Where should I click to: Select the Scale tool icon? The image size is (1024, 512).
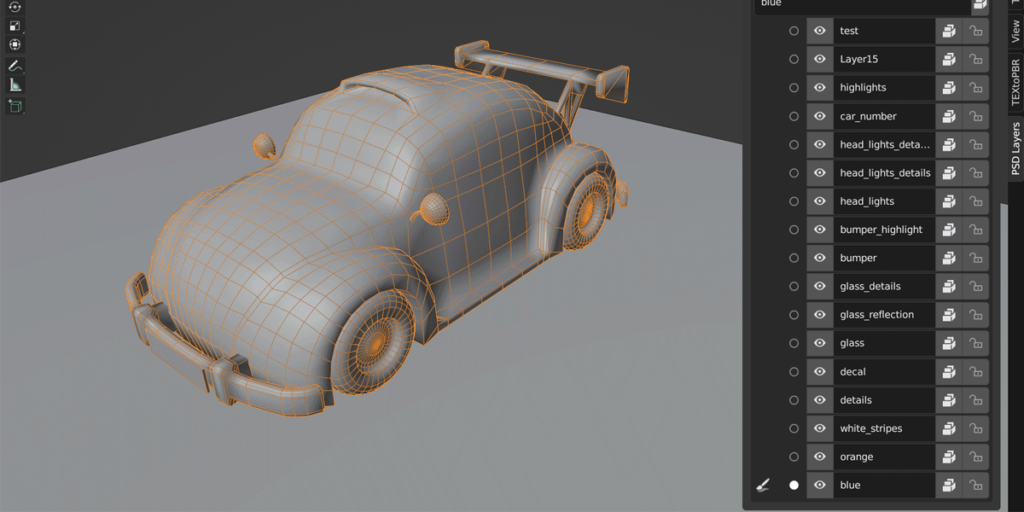pos(15,26)
